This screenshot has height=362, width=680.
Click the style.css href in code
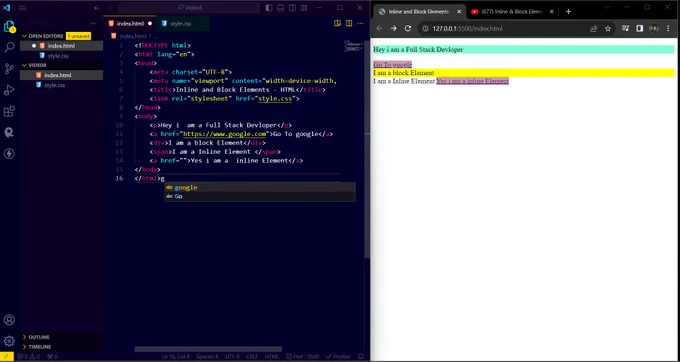pyautogui.click(x=275, y=98)
